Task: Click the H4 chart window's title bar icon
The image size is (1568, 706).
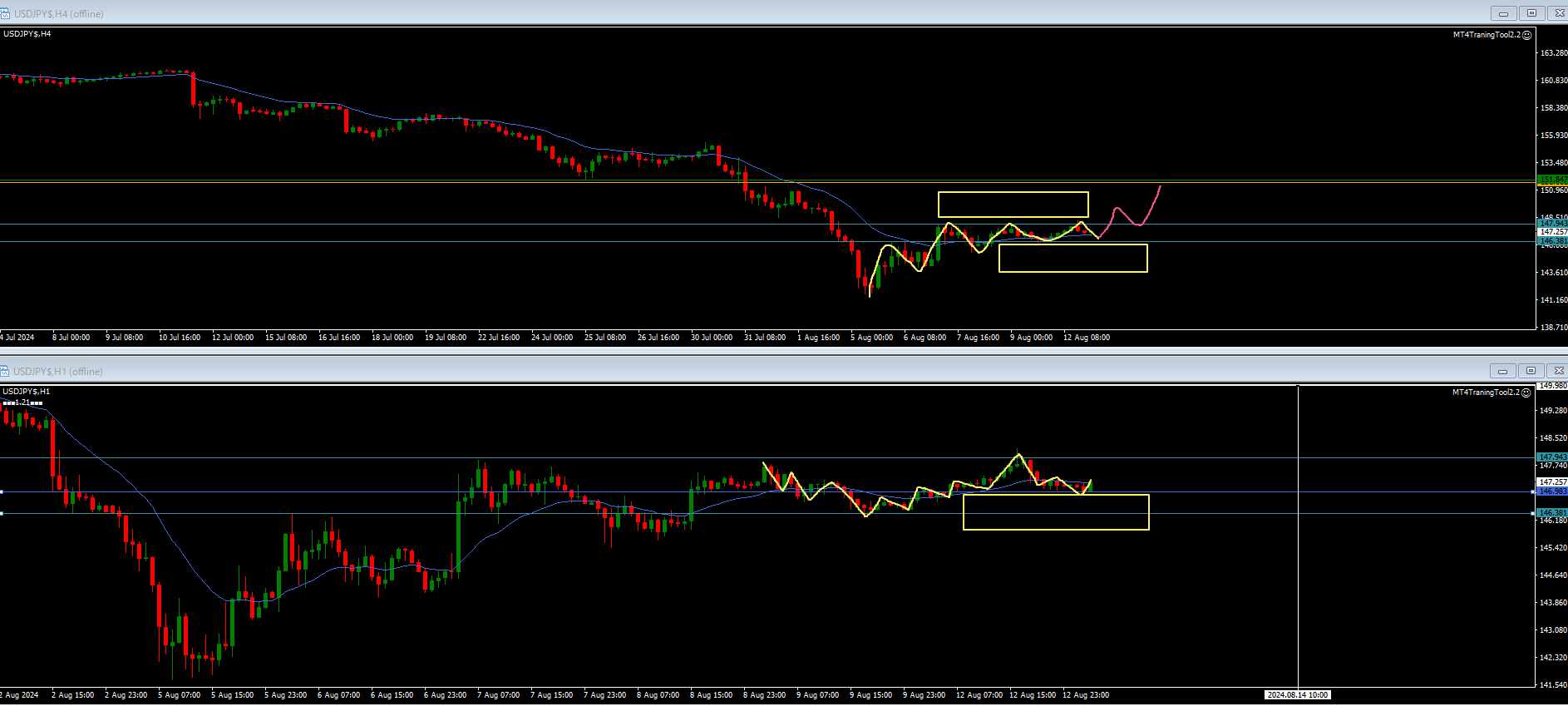Action: [6, 13]
